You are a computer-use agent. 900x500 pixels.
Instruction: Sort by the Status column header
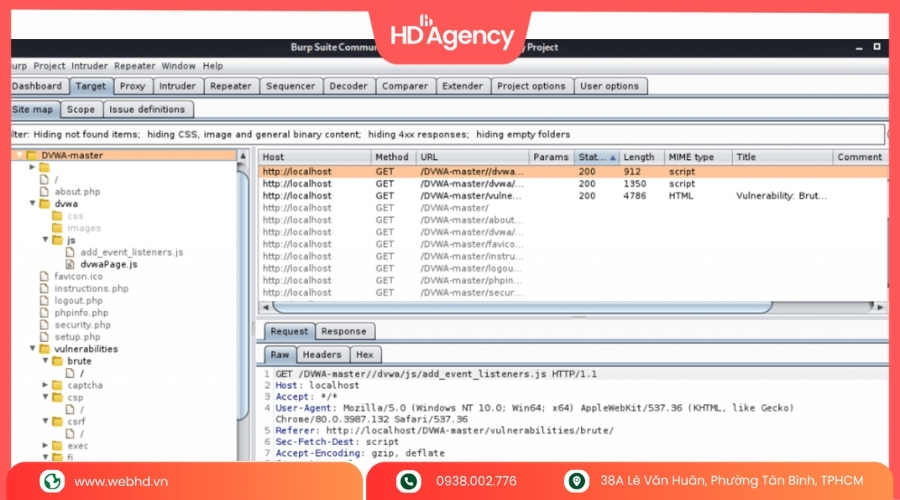coord(596,157)
